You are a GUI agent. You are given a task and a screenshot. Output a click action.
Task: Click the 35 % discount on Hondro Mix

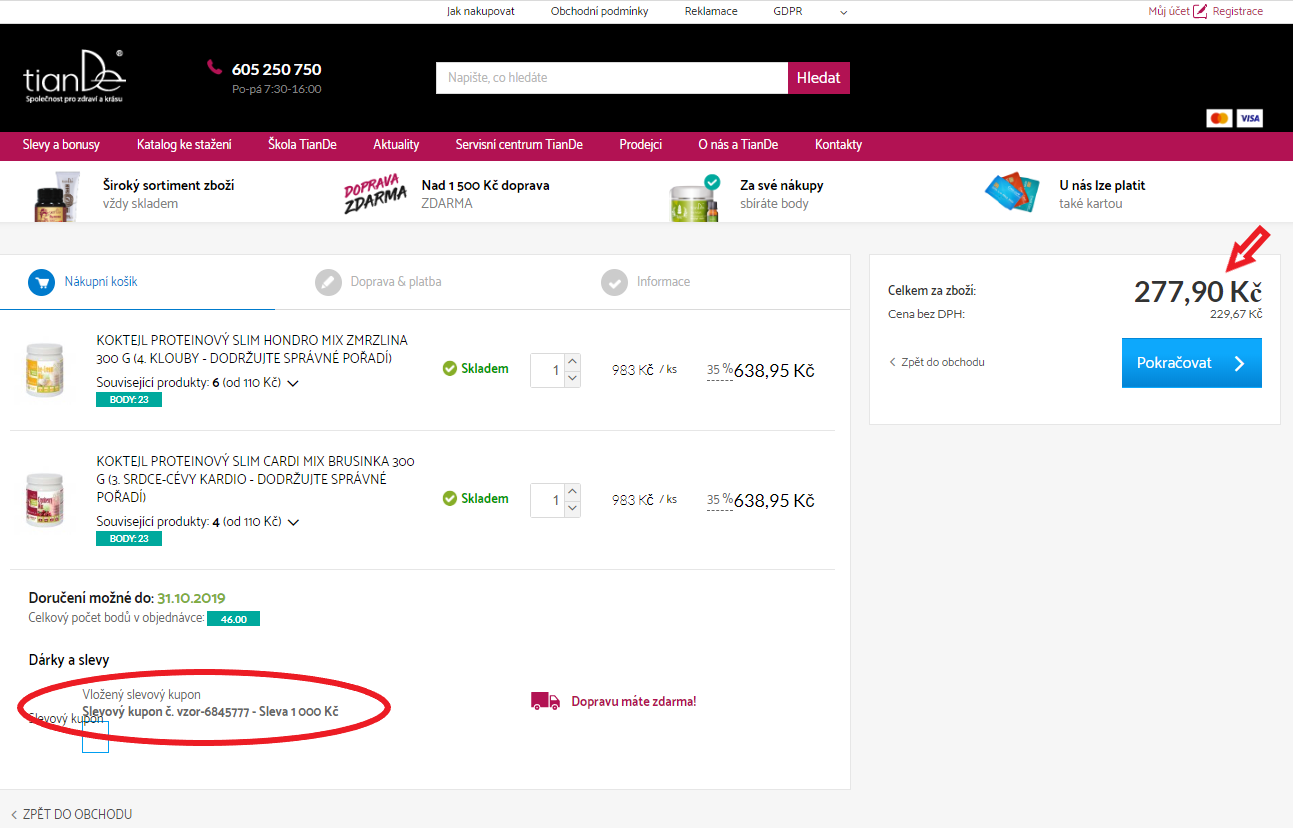tap(720, 370)
